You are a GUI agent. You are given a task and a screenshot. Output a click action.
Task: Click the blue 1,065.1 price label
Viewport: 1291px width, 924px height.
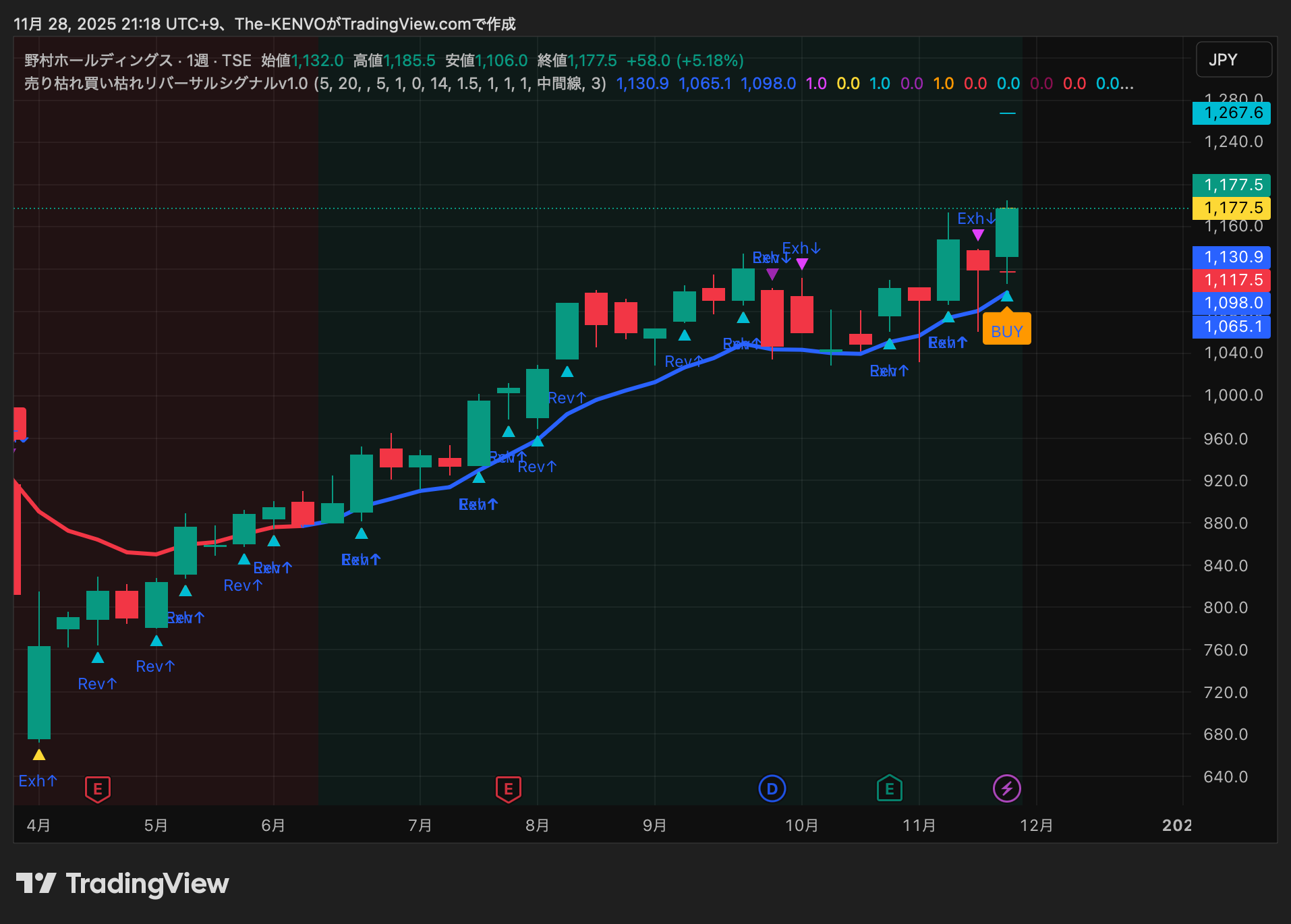1232,326
